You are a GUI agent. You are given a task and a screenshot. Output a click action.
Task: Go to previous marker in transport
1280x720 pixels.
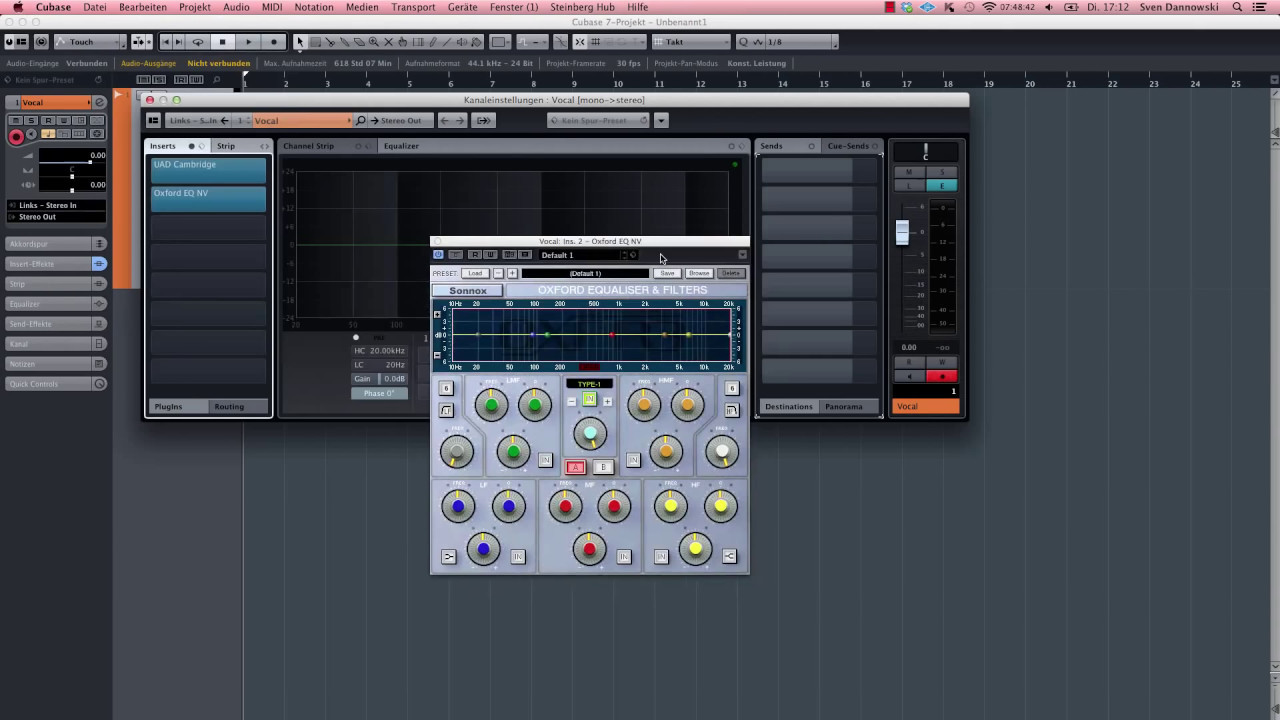pos(166,42)
